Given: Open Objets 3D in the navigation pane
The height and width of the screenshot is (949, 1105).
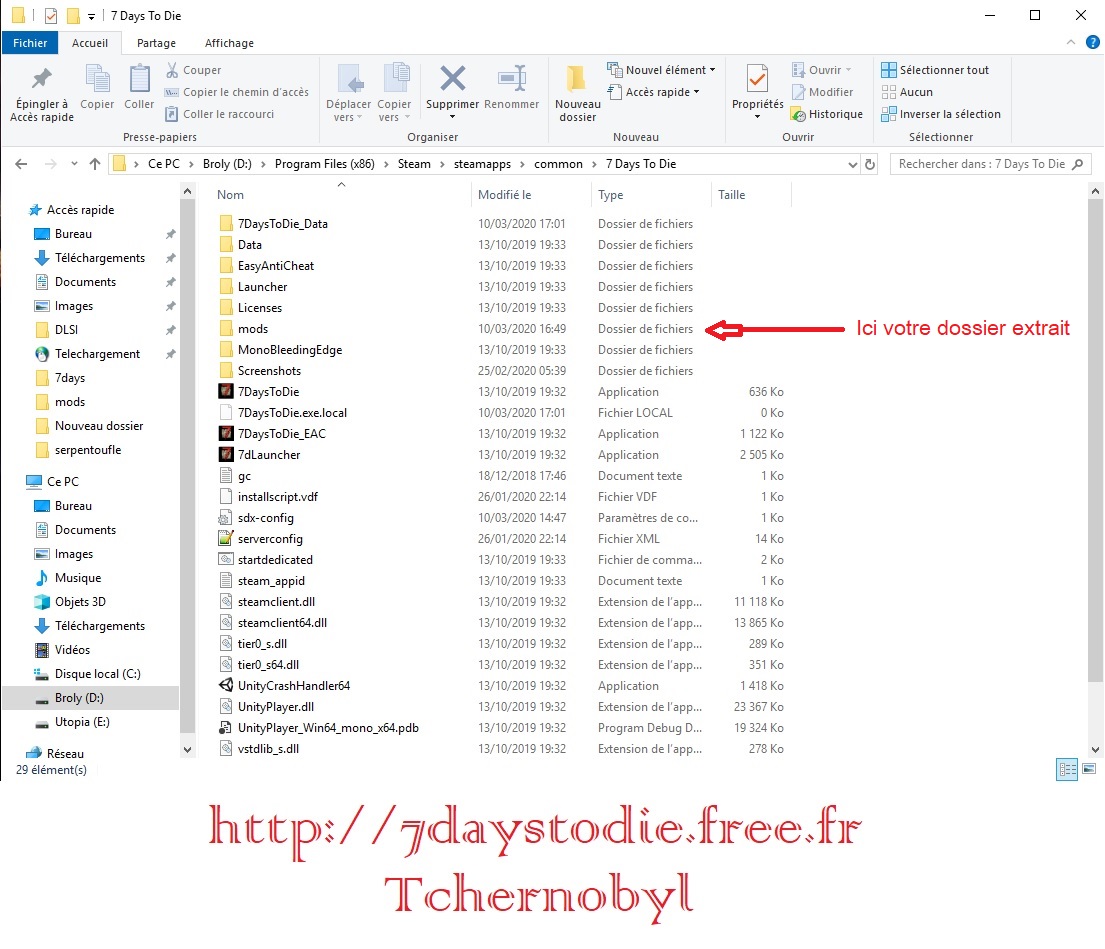Looking at the screenshot, I should 80,602.
